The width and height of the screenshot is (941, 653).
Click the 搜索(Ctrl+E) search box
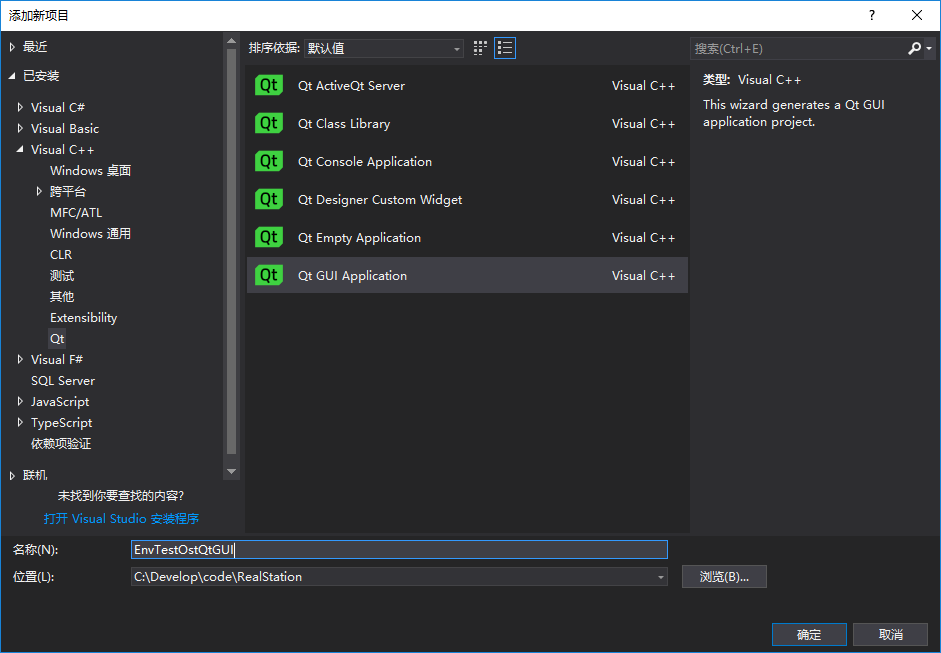click(798, 48)
